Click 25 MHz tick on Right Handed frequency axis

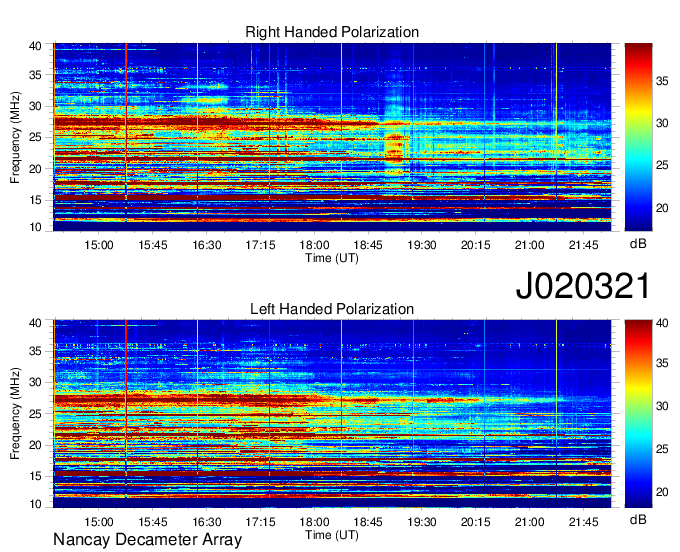click(x=35, y=137)
